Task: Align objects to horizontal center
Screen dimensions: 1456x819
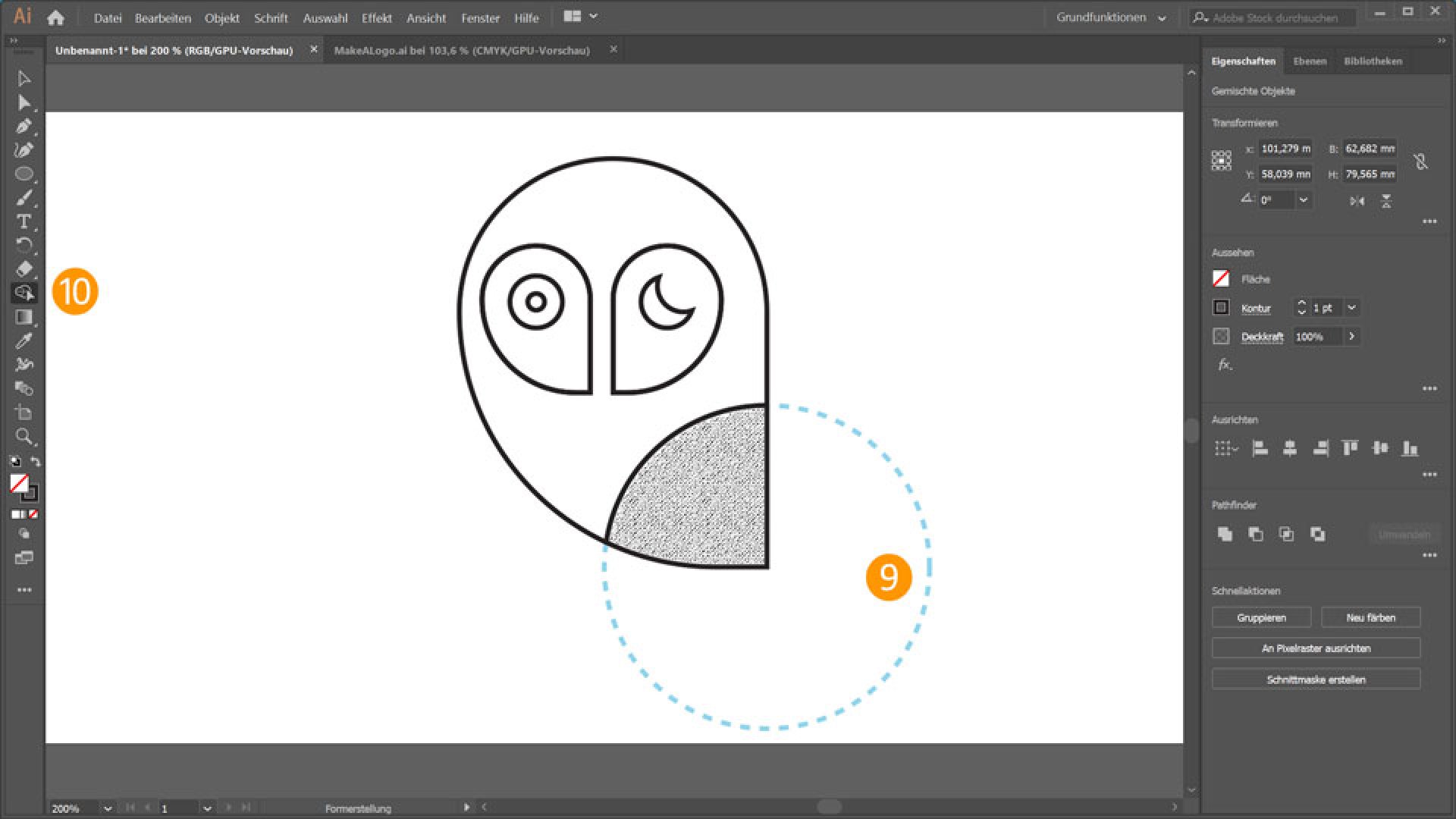Action: 1290,448
